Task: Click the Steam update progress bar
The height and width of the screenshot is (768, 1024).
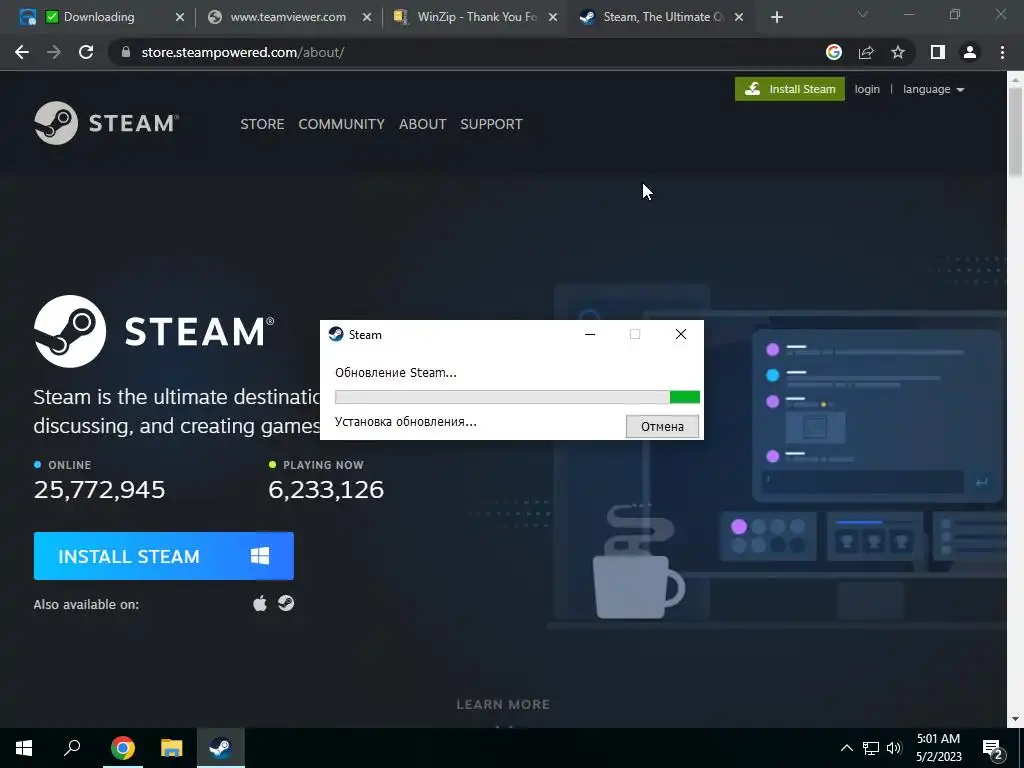Action: tap(517, 396)
